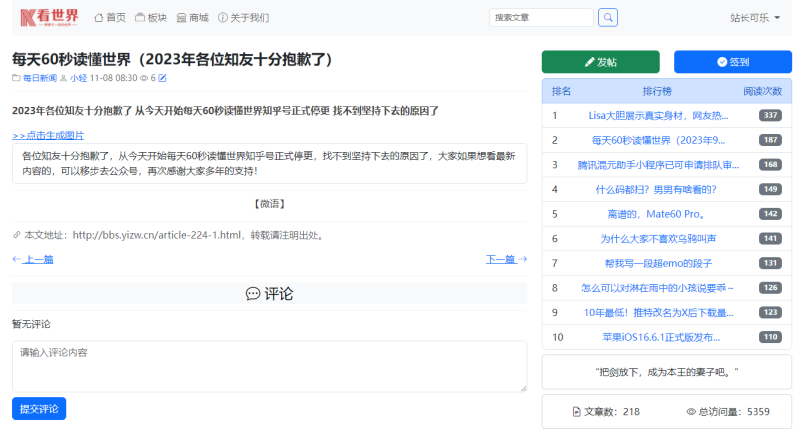
Task: Click the green 发帖 post button
Action: (x=600, y=62)
